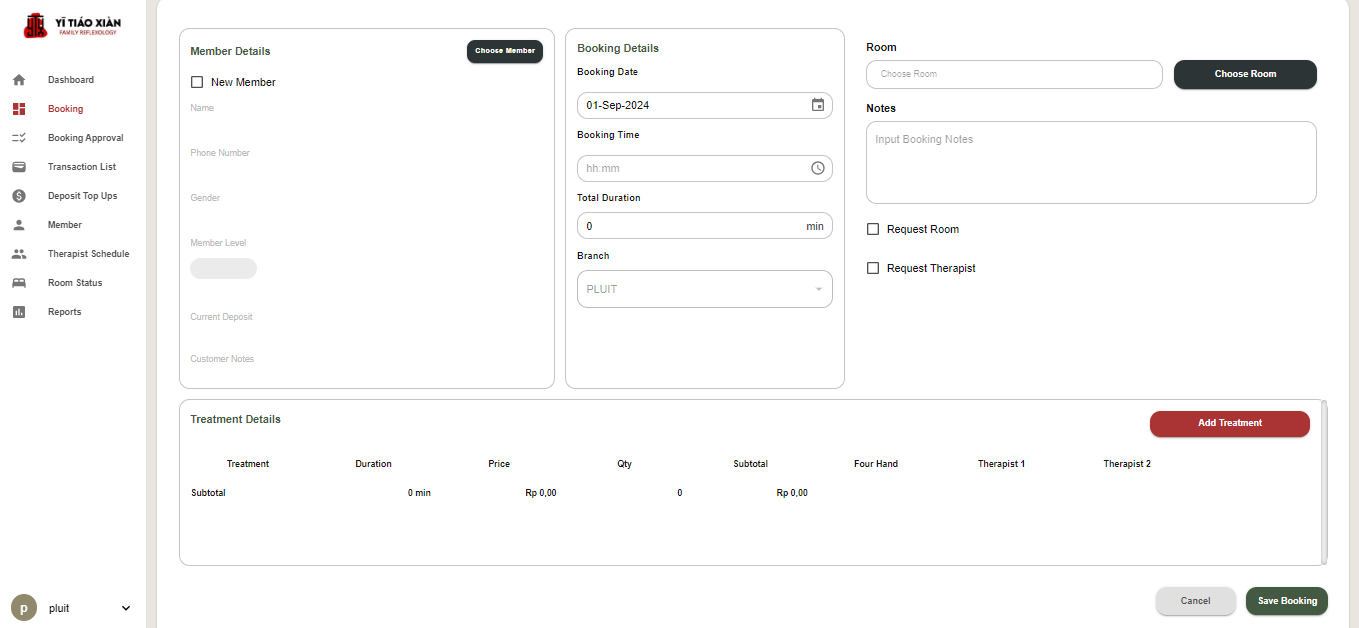The image size is (1359, 628).
Task: Click the Save Booking button
Action: (x=1286, y=601)
